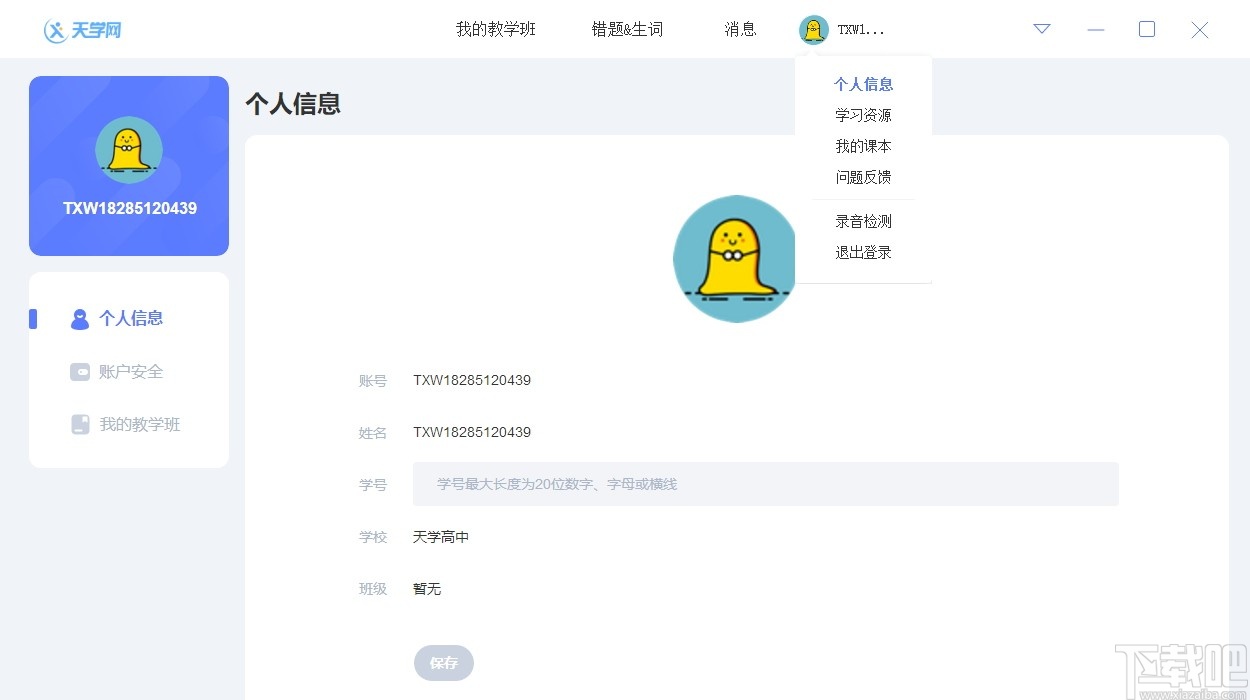Click the large avatar picture in the form

pyautogui.click(x=734, y=258)
